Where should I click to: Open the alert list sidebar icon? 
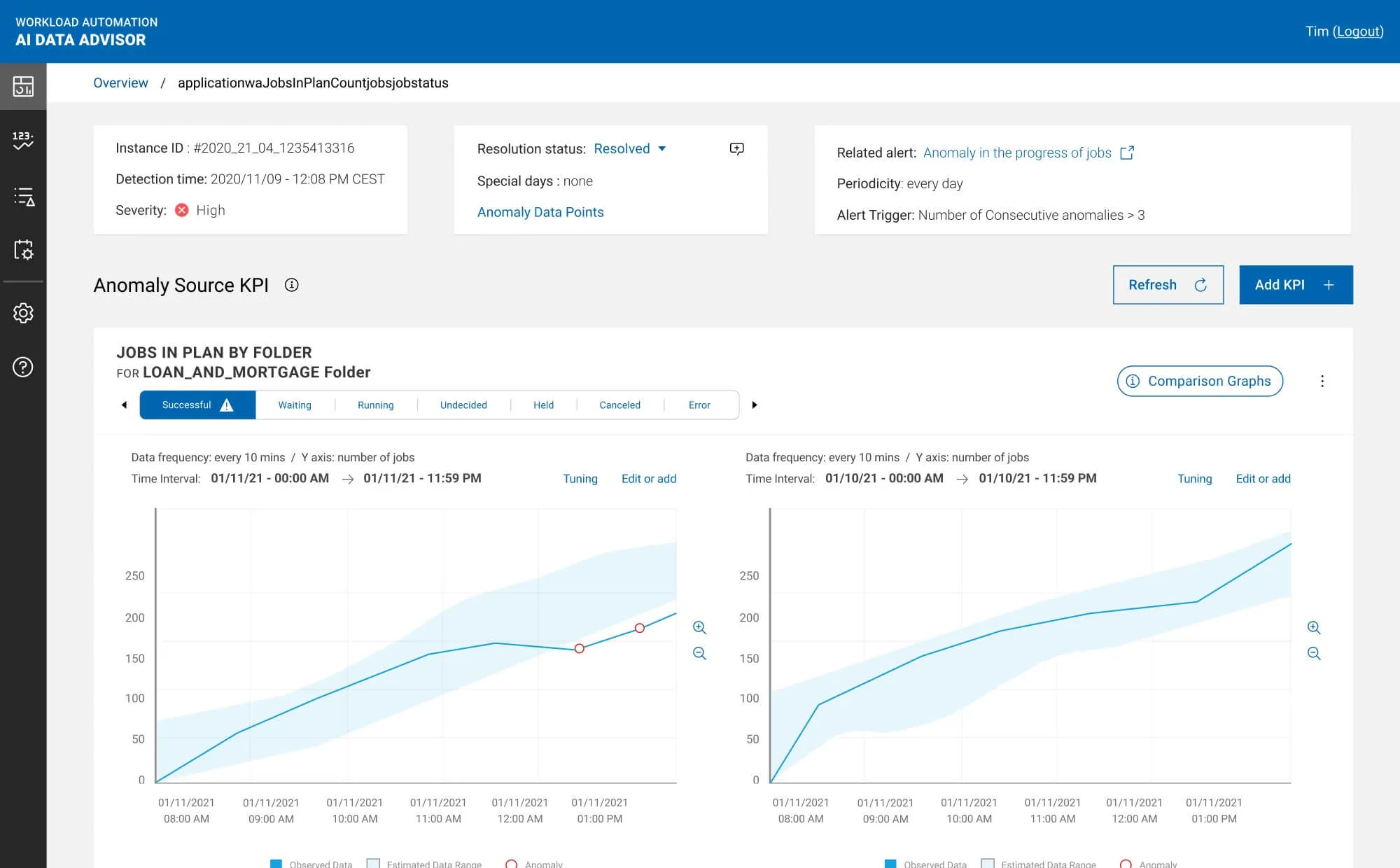[x=23, y=197]
